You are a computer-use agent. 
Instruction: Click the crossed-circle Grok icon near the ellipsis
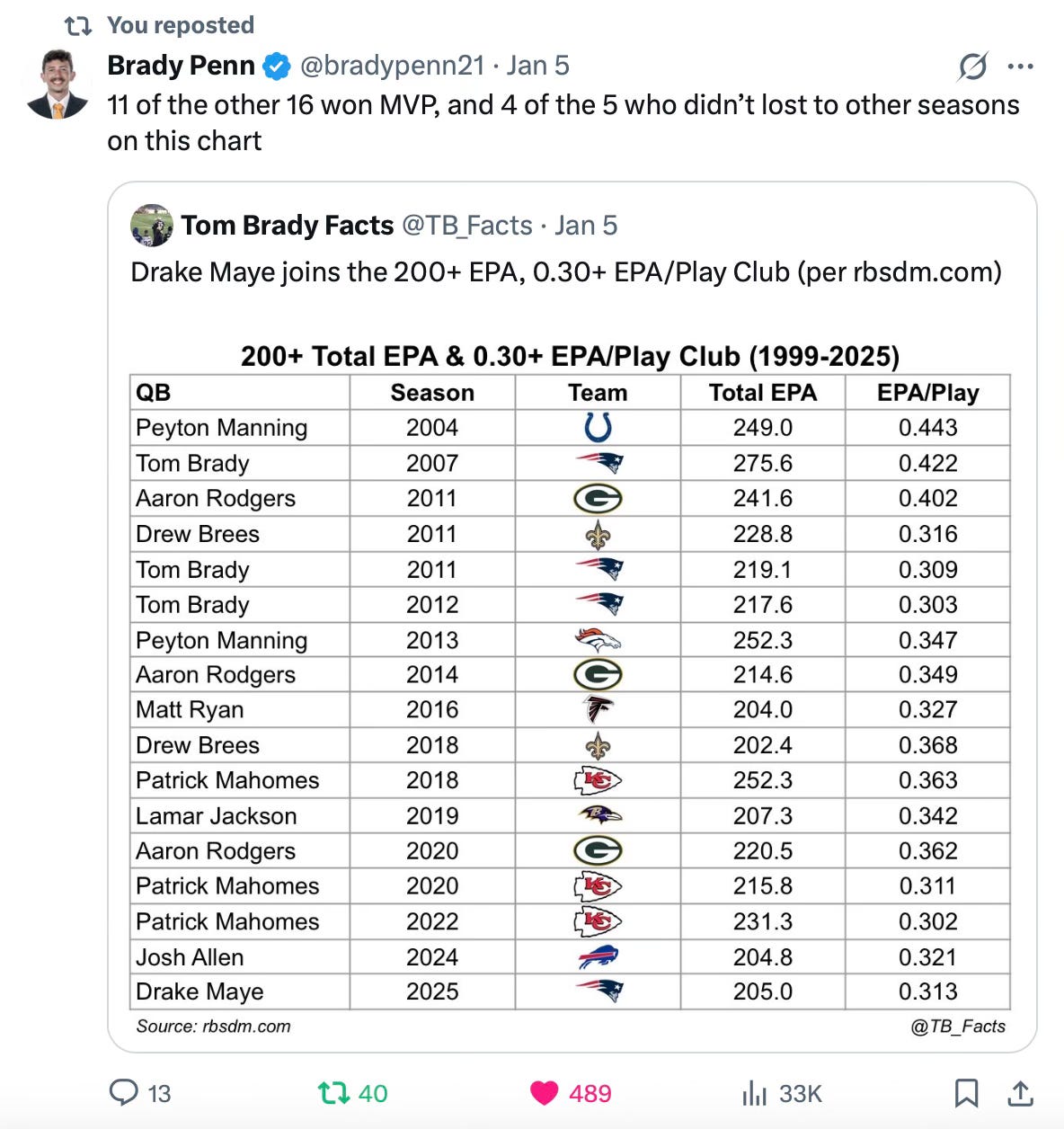(972, 67)
